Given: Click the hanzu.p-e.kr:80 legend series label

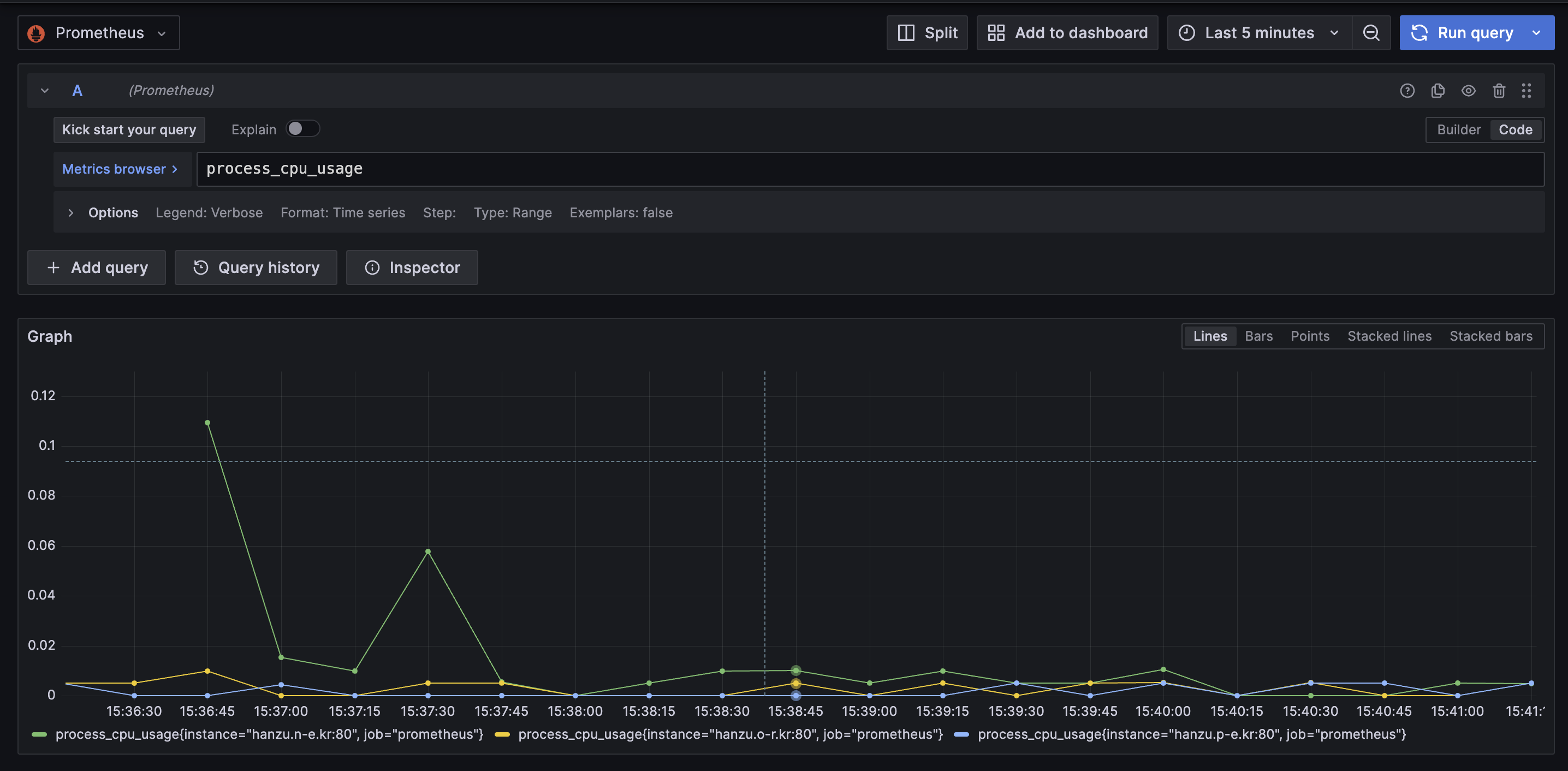Looking at the screenshot, I should click(x=1192, y=734).
